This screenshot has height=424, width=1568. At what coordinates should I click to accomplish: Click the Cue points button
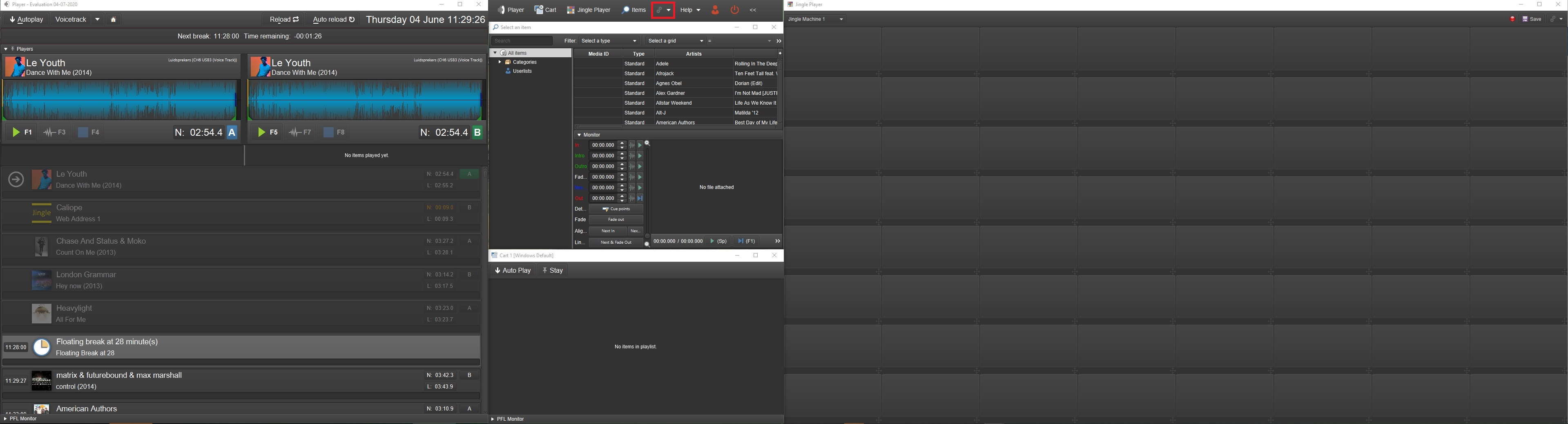click(616, 209)
